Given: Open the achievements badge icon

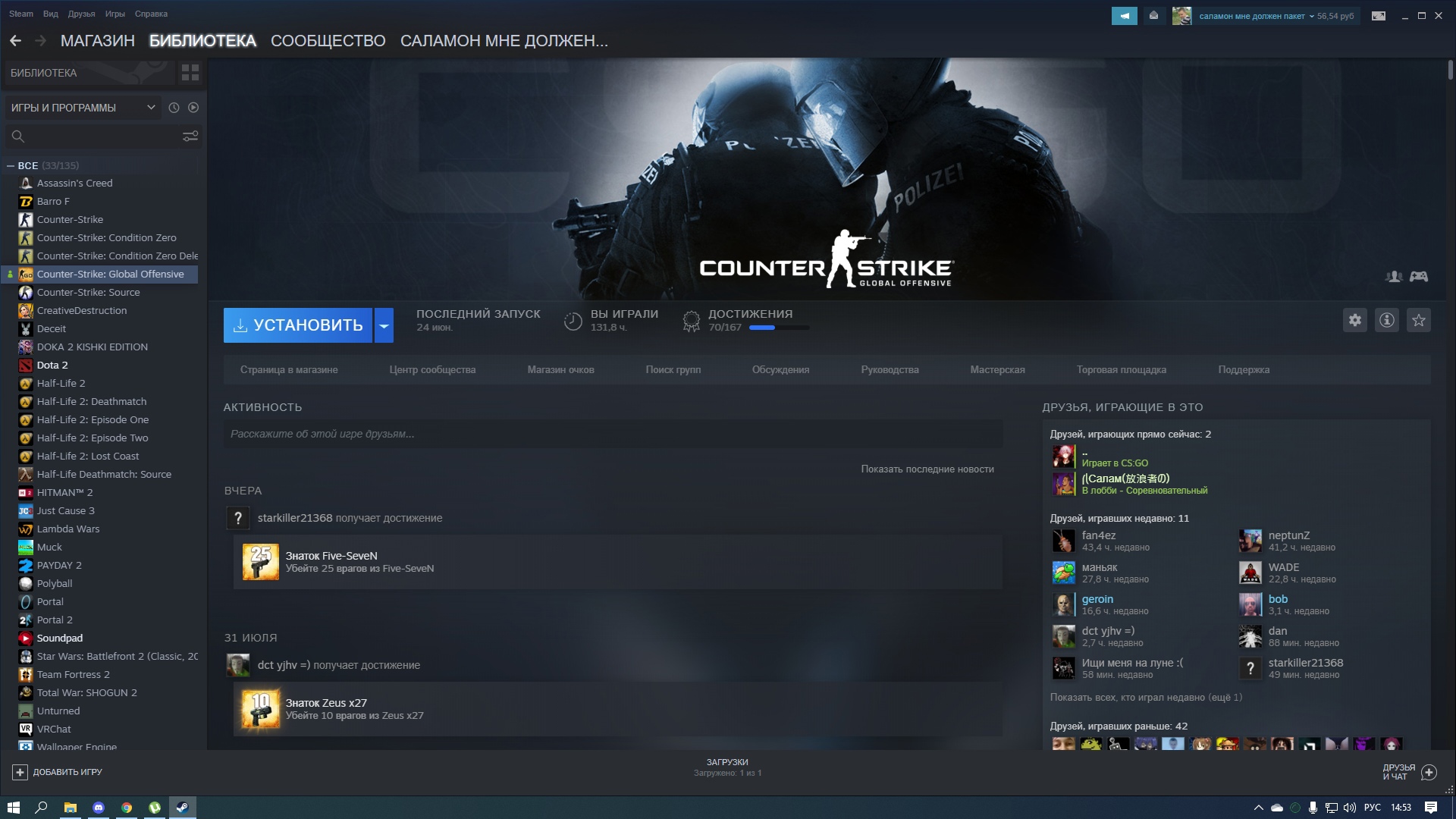Looking at the screenshot, I should tap(691, 322).
